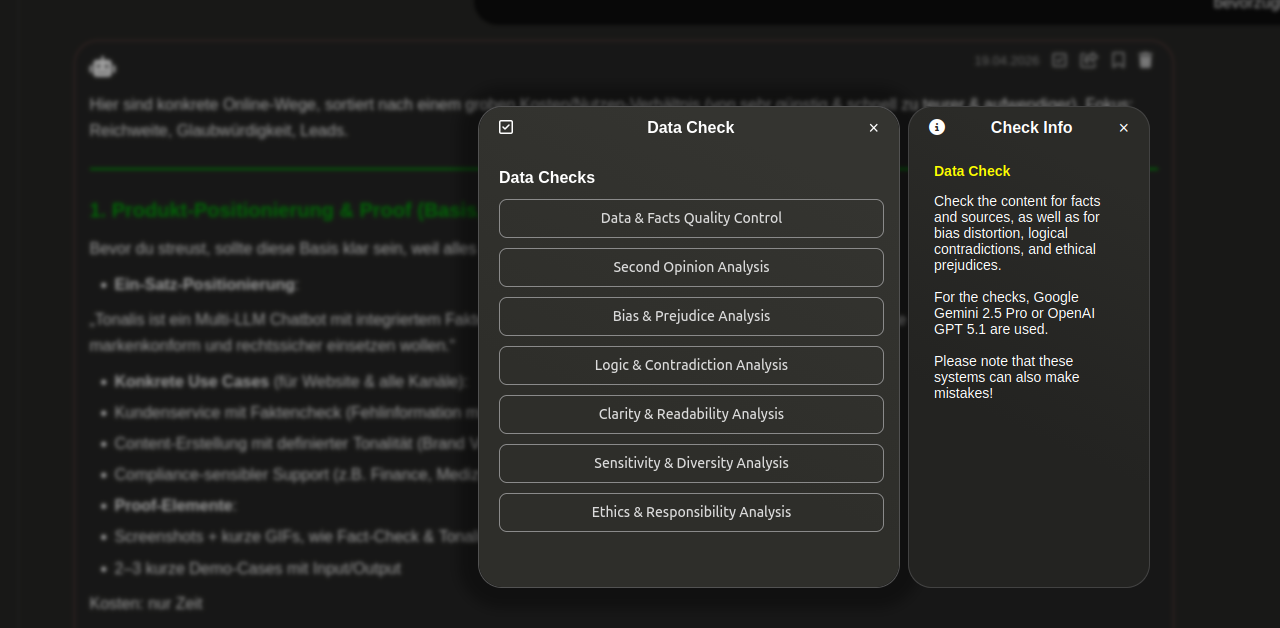
Task: Click the Data Check dialog title
Action: tap(691, 127)
